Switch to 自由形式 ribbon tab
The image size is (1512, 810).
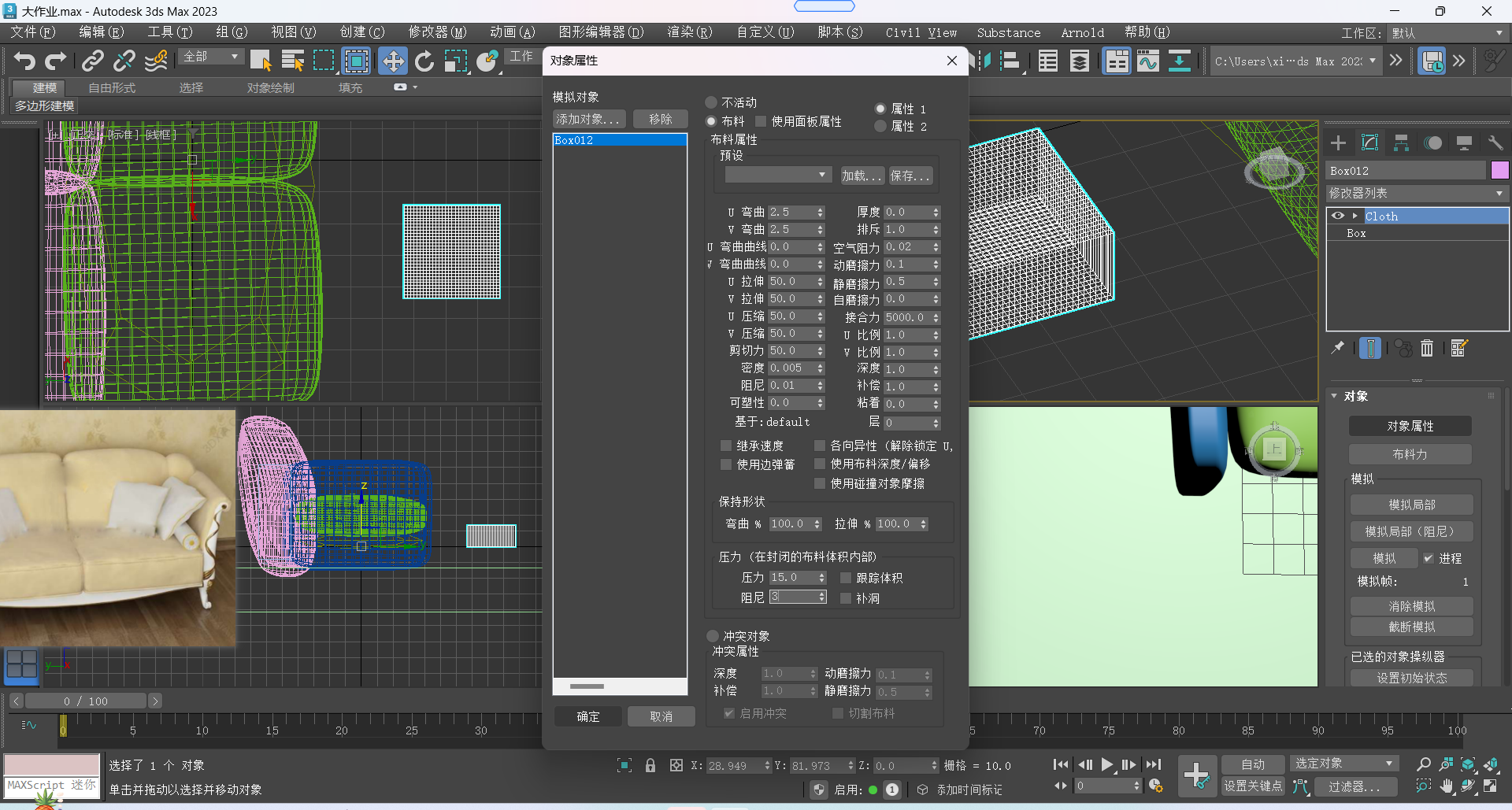(112, 87)
